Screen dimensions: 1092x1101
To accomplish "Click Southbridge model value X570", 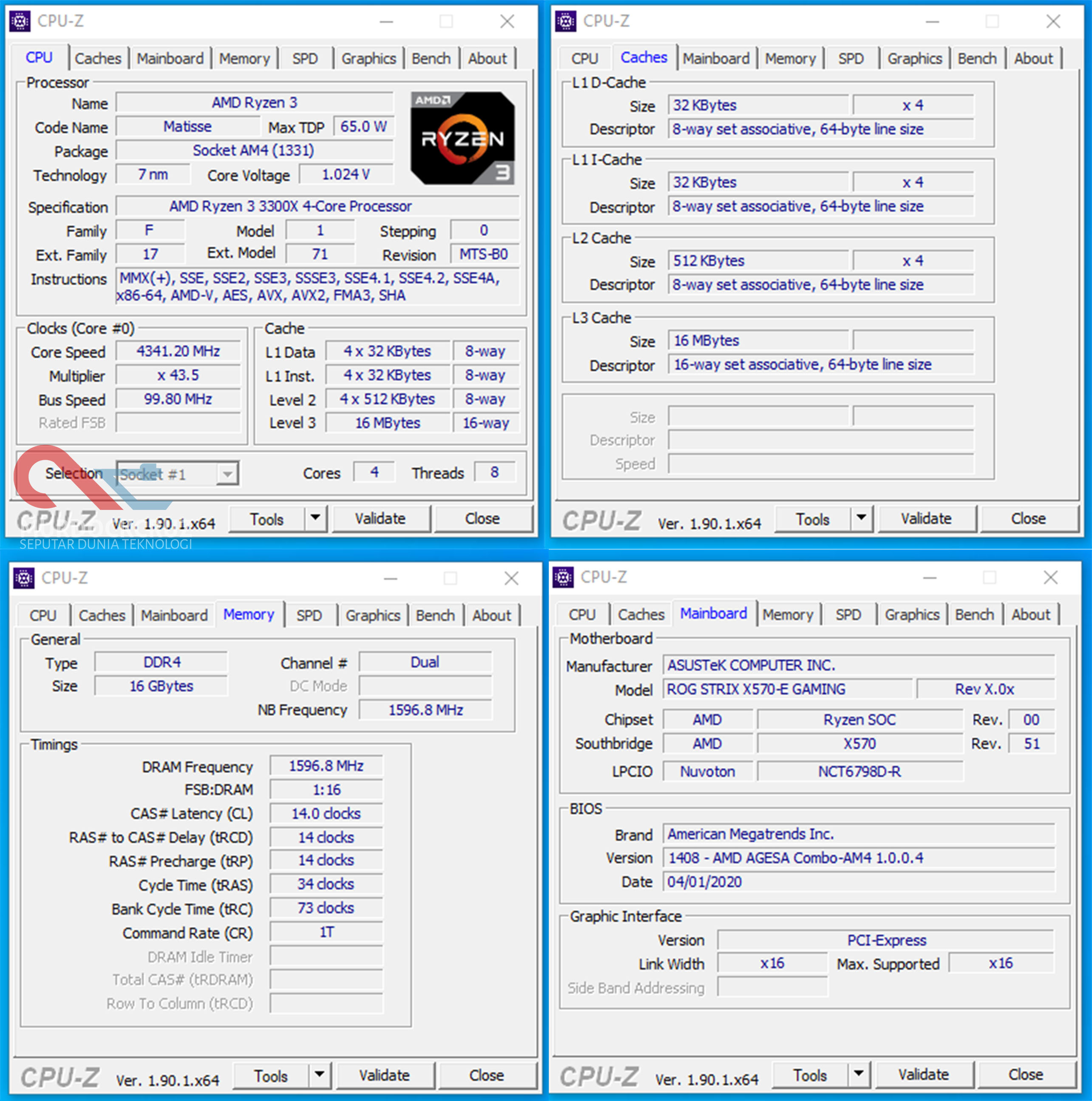I will tap(860, 744).
